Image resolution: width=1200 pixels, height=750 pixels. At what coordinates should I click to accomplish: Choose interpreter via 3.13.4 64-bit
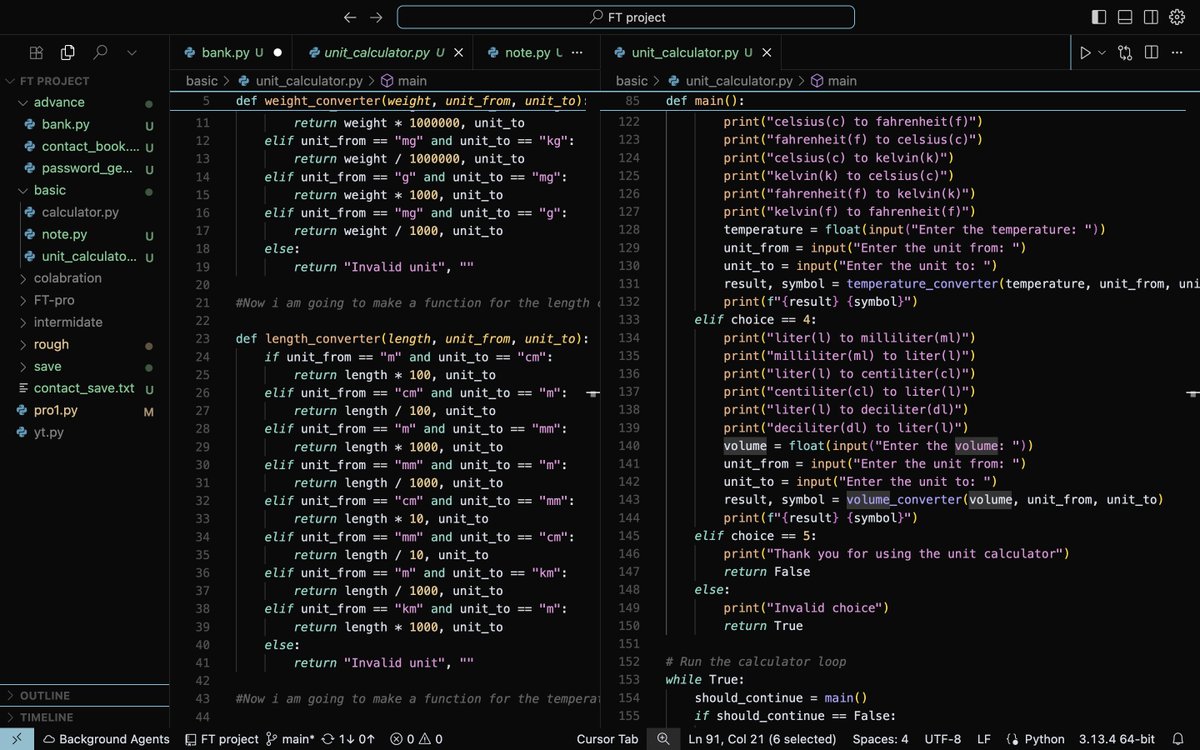tap(1117, 739)
